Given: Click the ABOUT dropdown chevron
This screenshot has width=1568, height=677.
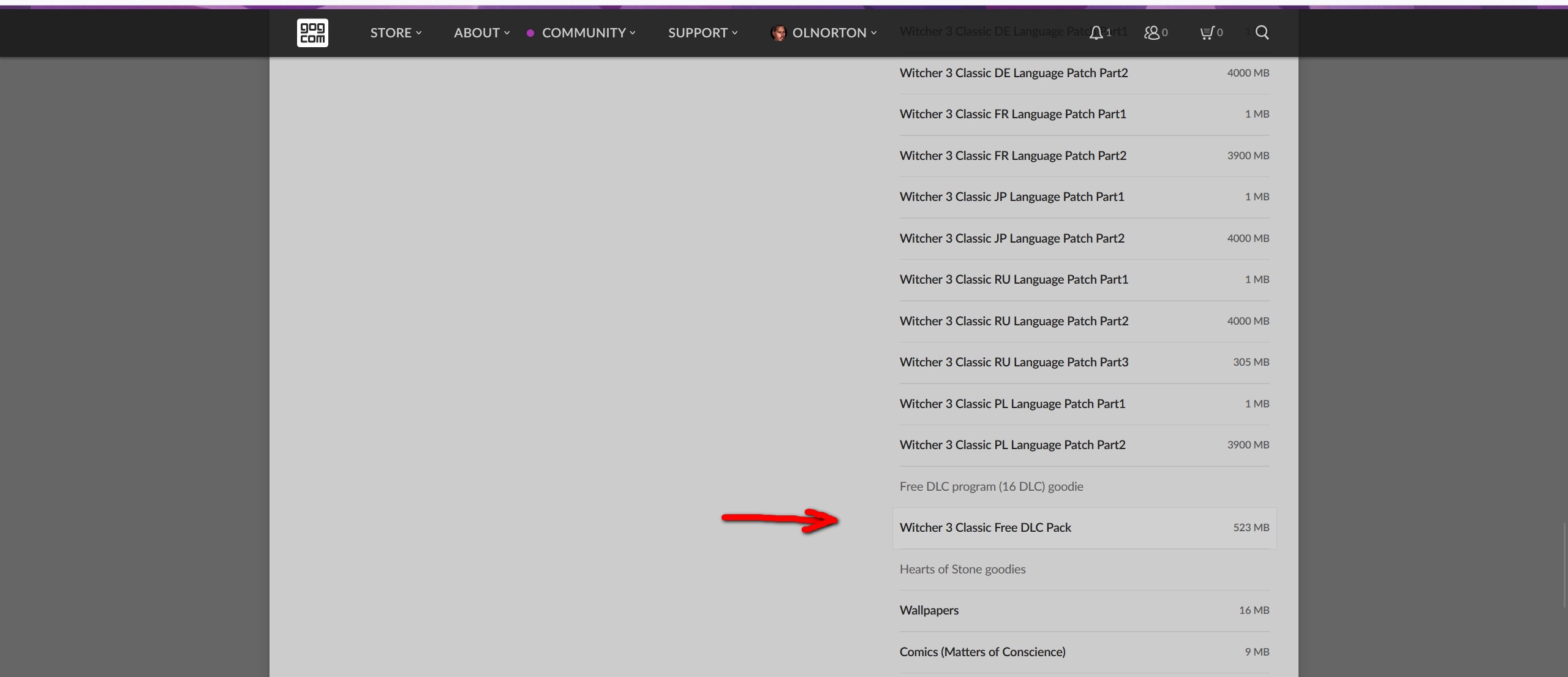Looking at the screenshot, I should 507,33.
